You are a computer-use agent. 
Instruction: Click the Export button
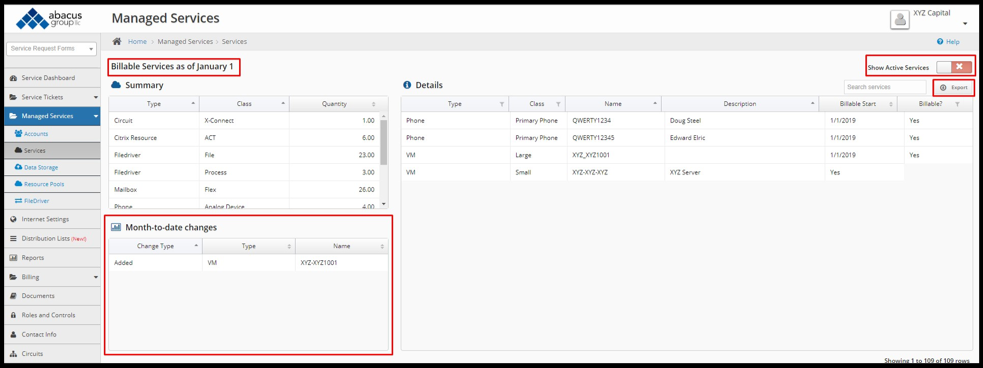954,87
